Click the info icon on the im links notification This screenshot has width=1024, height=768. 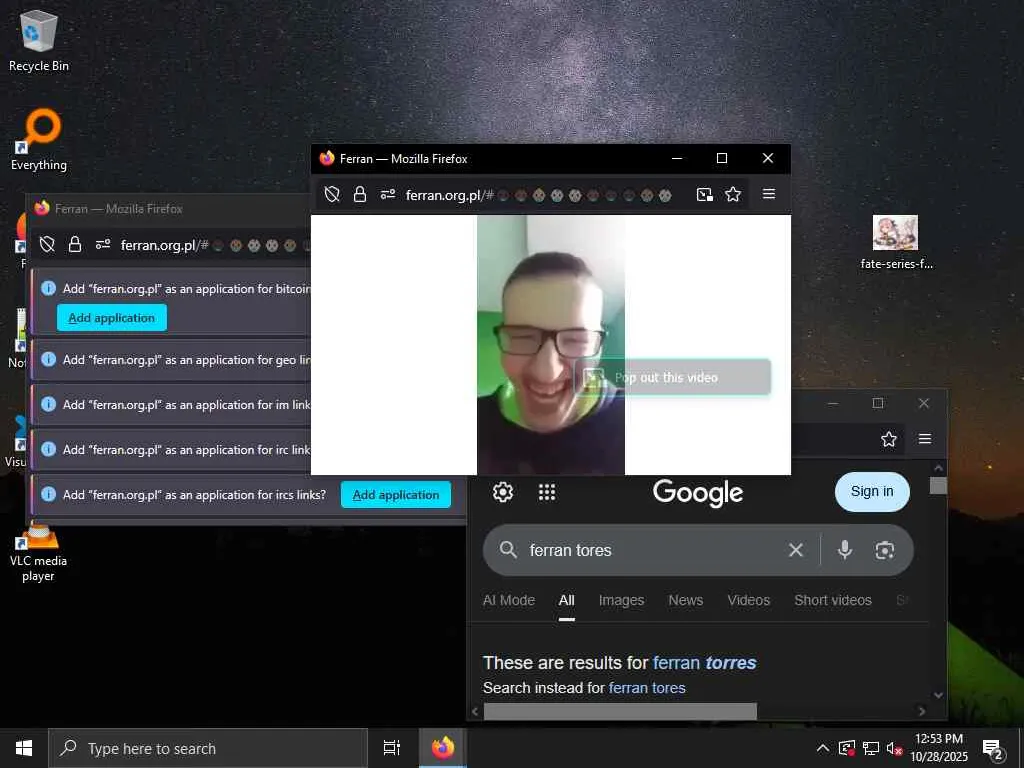(x=48, y=404)
